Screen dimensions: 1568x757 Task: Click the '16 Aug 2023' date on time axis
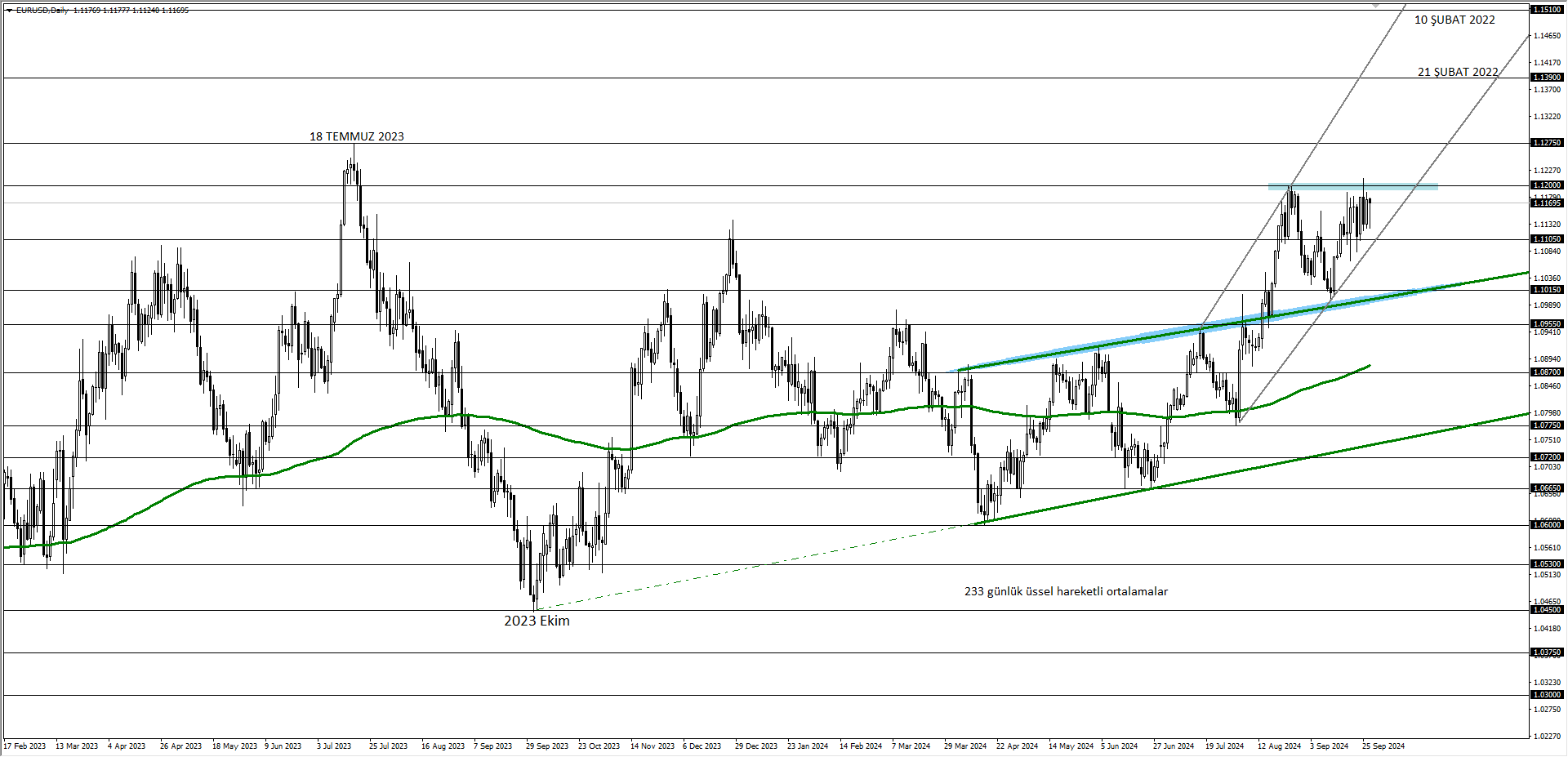point(443,746)
